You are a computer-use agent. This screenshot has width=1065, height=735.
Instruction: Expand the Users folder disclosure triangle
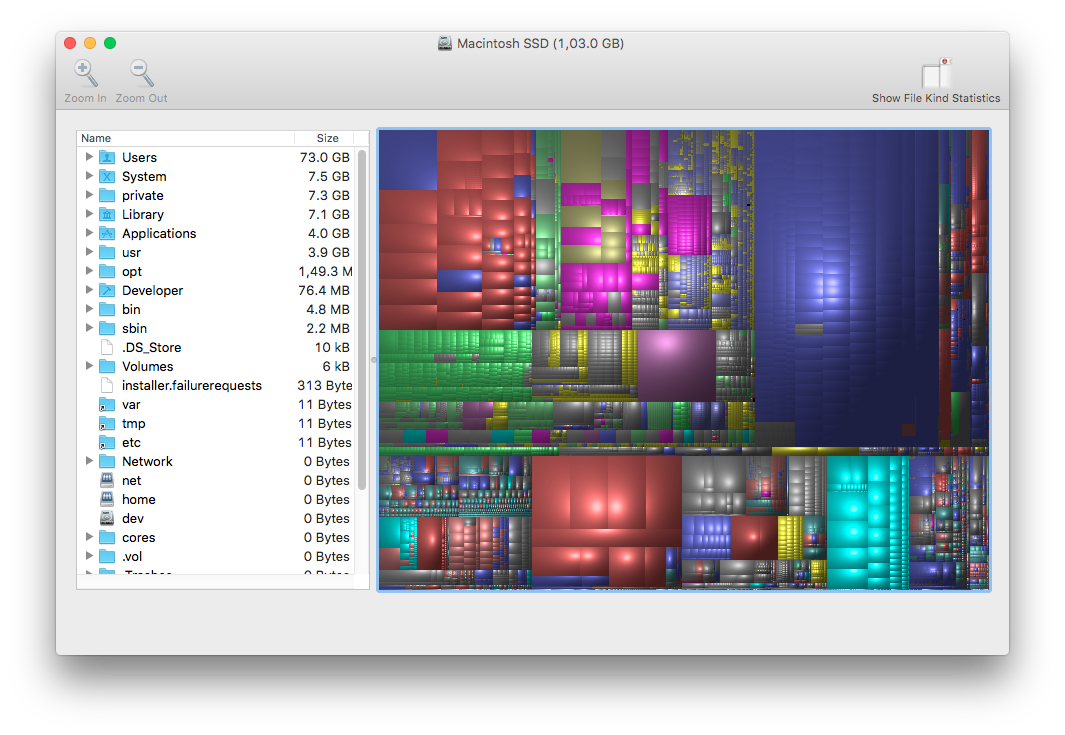click(90, 157)
